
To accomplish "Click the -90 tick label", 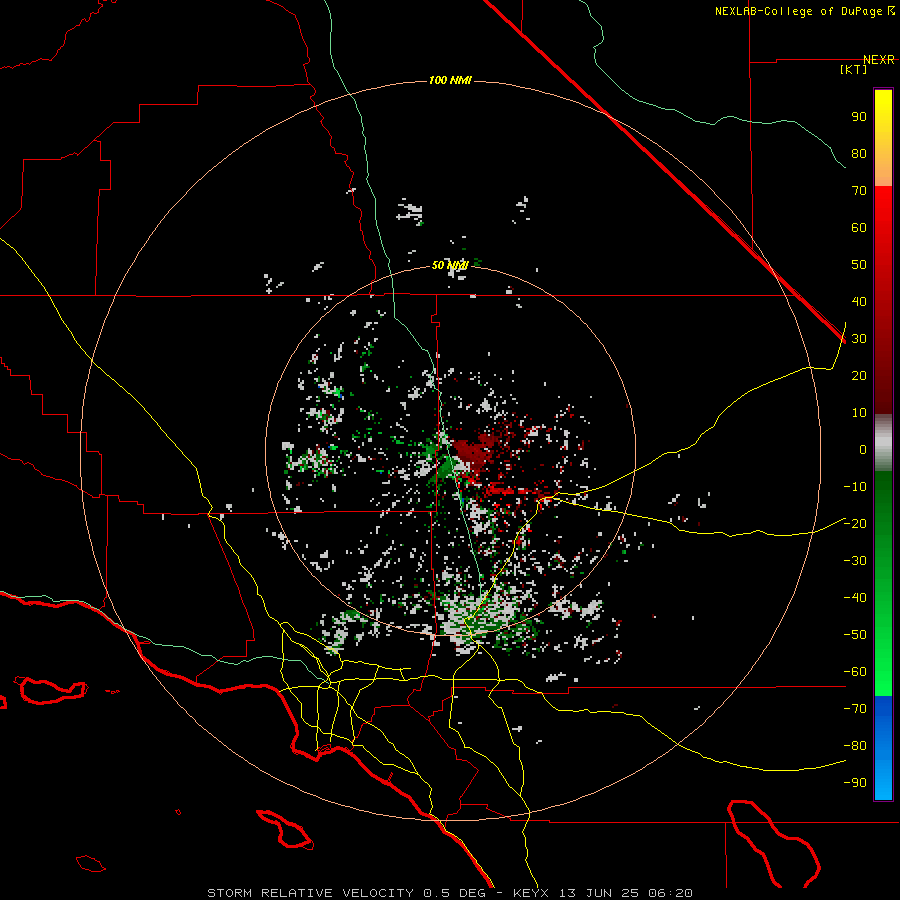I will coord(855,783).
